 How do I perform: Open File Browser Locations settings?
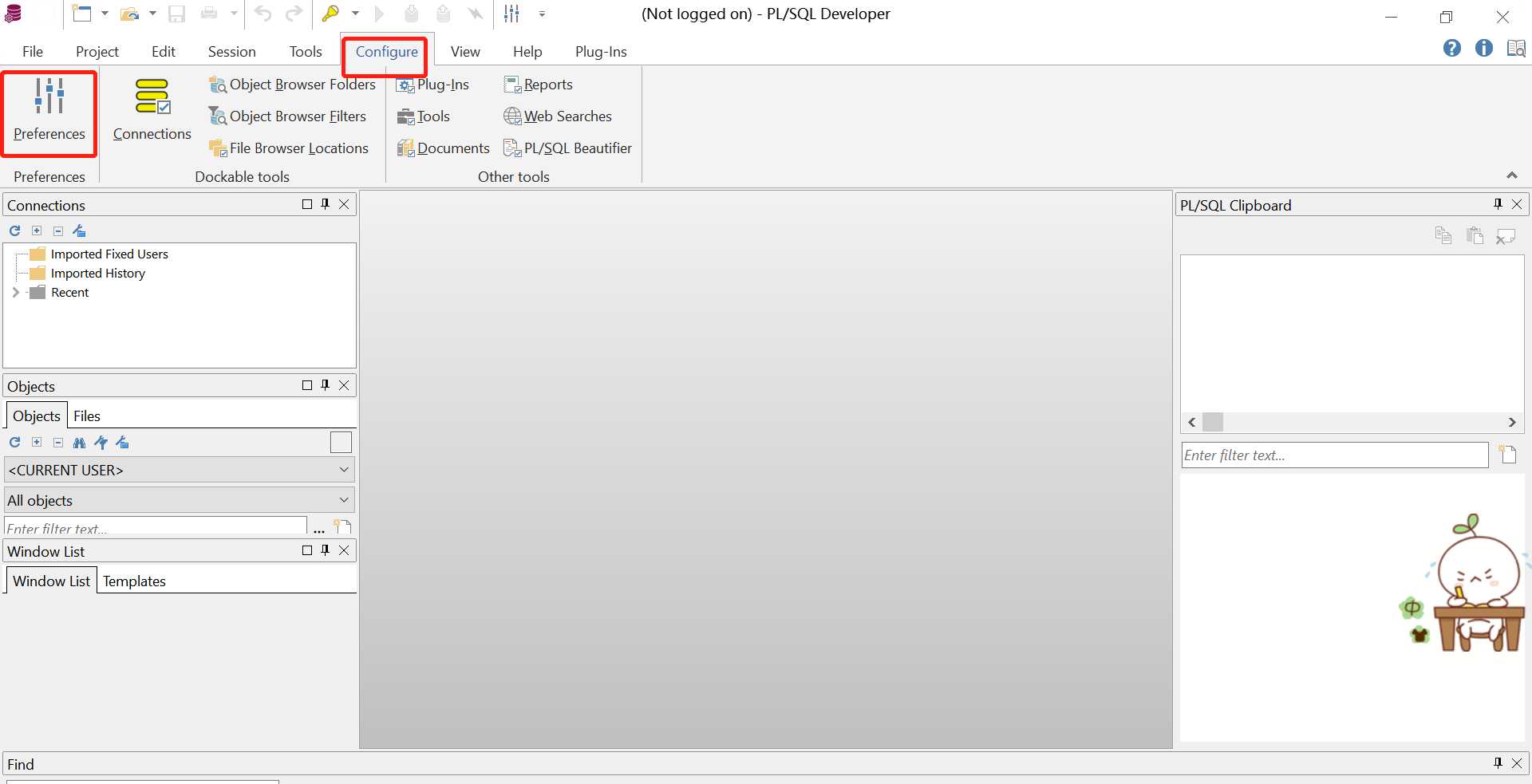point(289,148)
